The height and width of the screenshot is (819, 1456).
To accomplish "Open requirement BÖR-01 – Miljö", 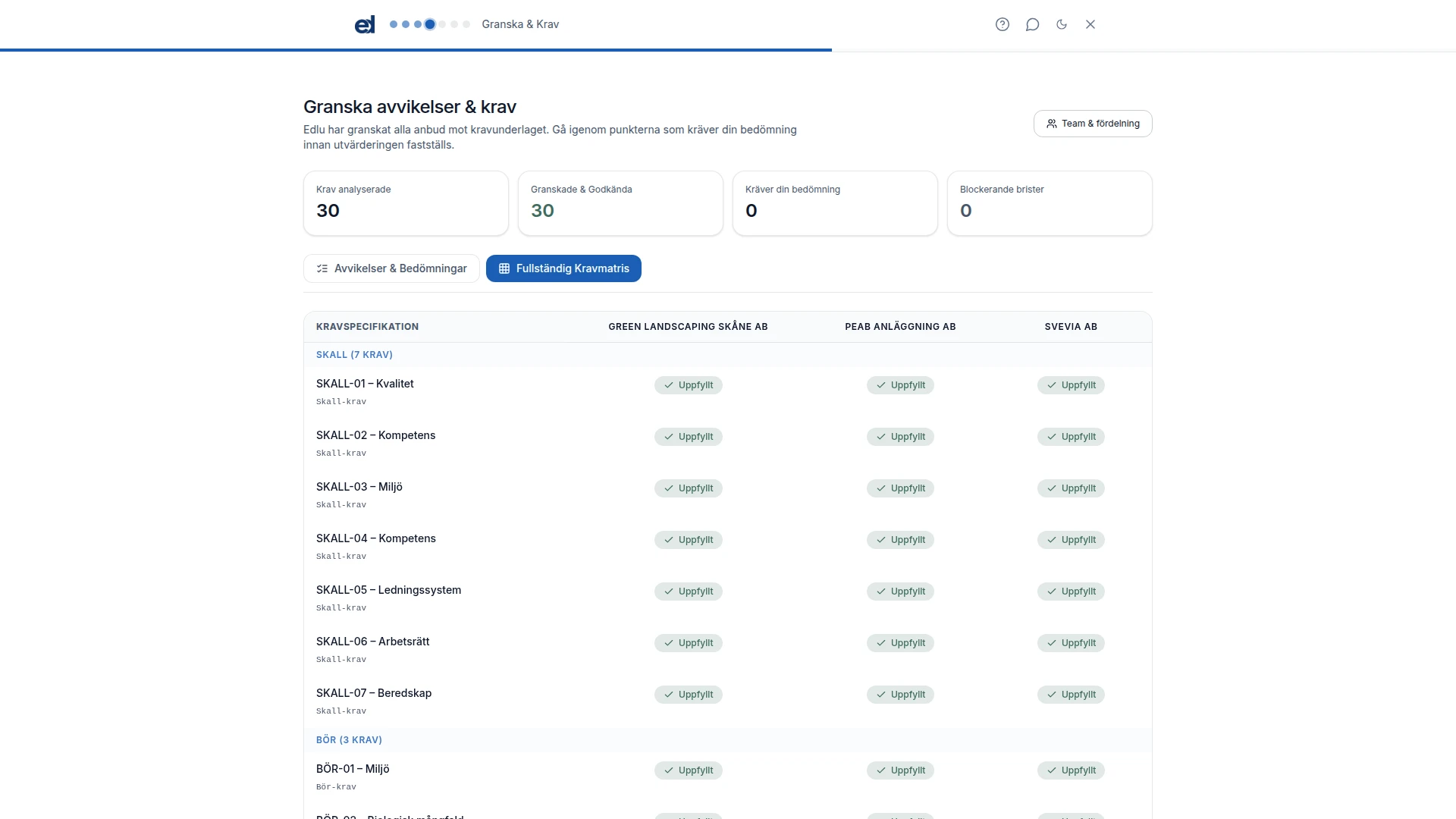I will 353,769.
